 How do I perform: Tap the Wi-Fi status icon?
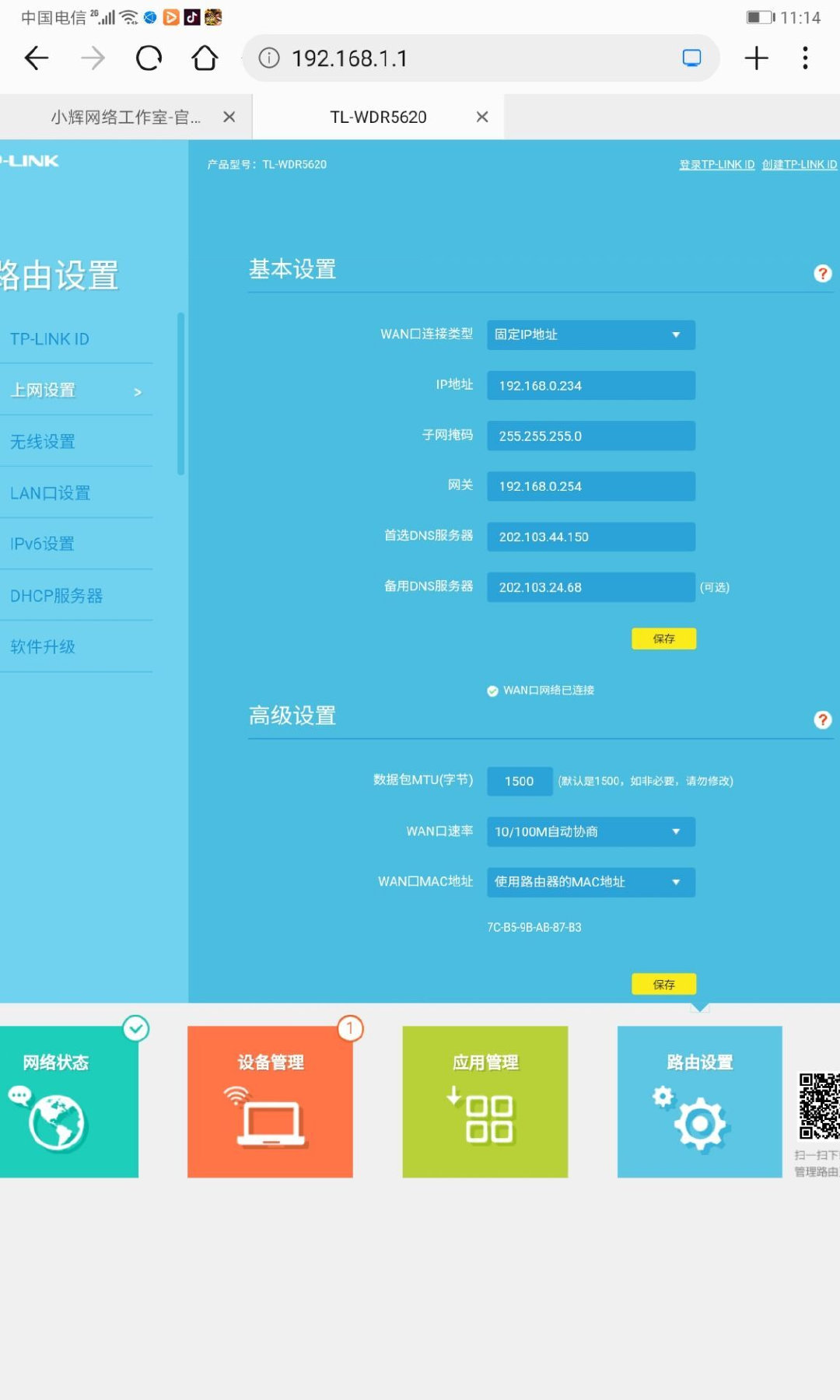point(129,17)
